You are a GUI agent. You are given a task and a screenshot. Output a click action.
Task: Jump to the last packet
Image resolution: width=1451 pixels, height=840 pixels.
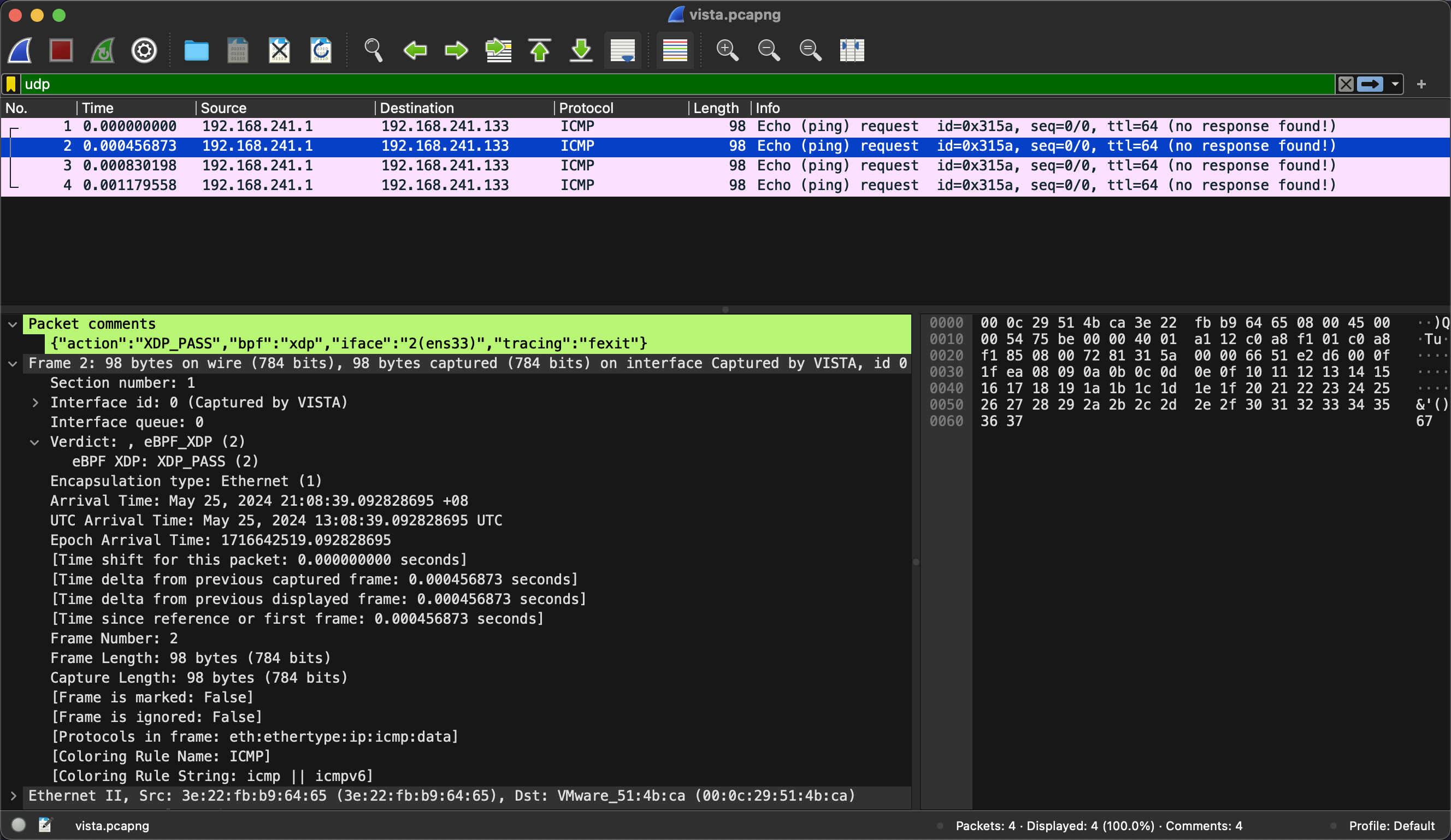[x=581, y=51]
